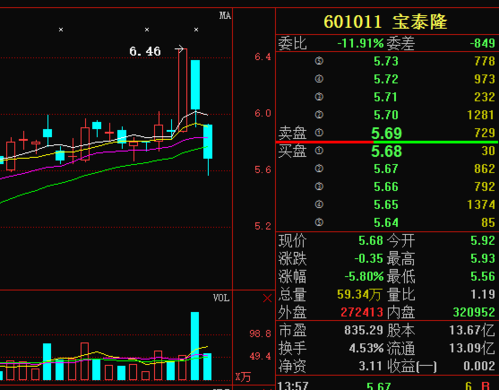Click sell volume 1281 at 5.70
The image size is (499, 390).
[x=481, y=115]
